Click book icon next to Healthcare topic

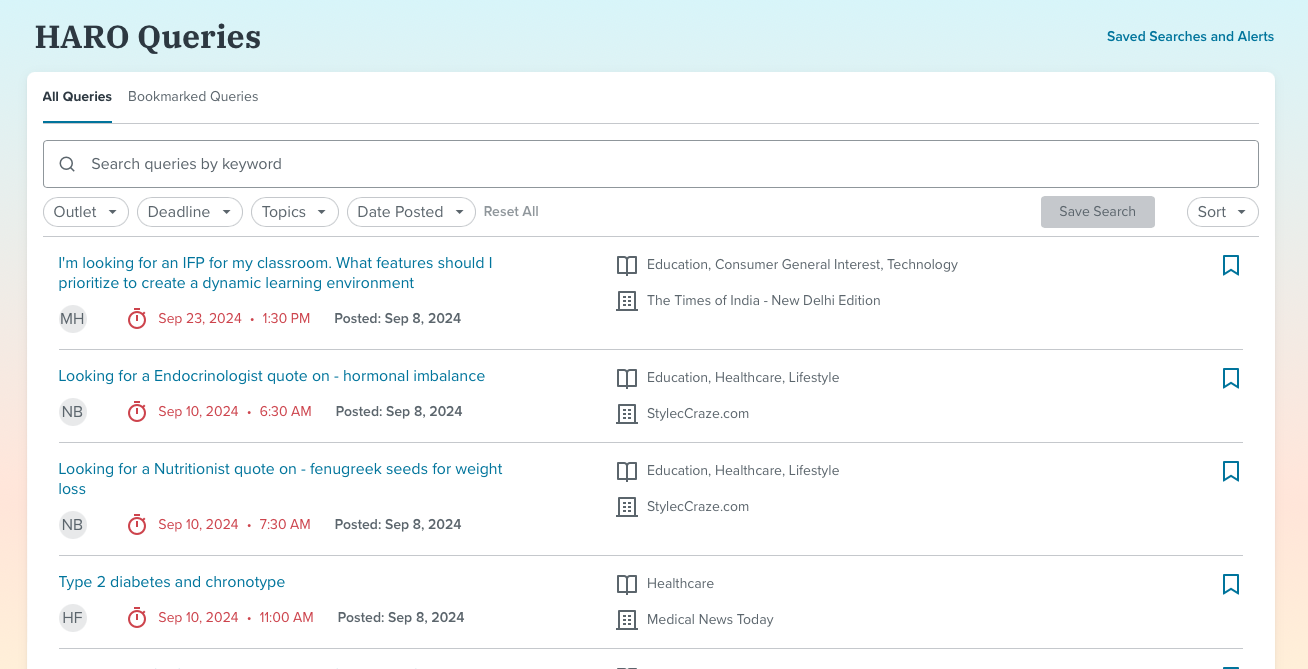click(x=627, y=584)
